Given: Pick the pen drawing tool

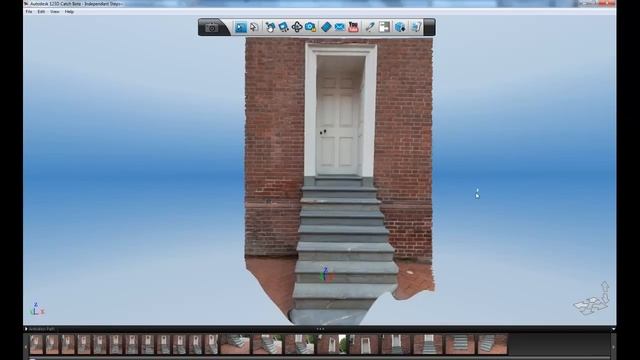Looking at the screenshot, I should coord(369,27).
